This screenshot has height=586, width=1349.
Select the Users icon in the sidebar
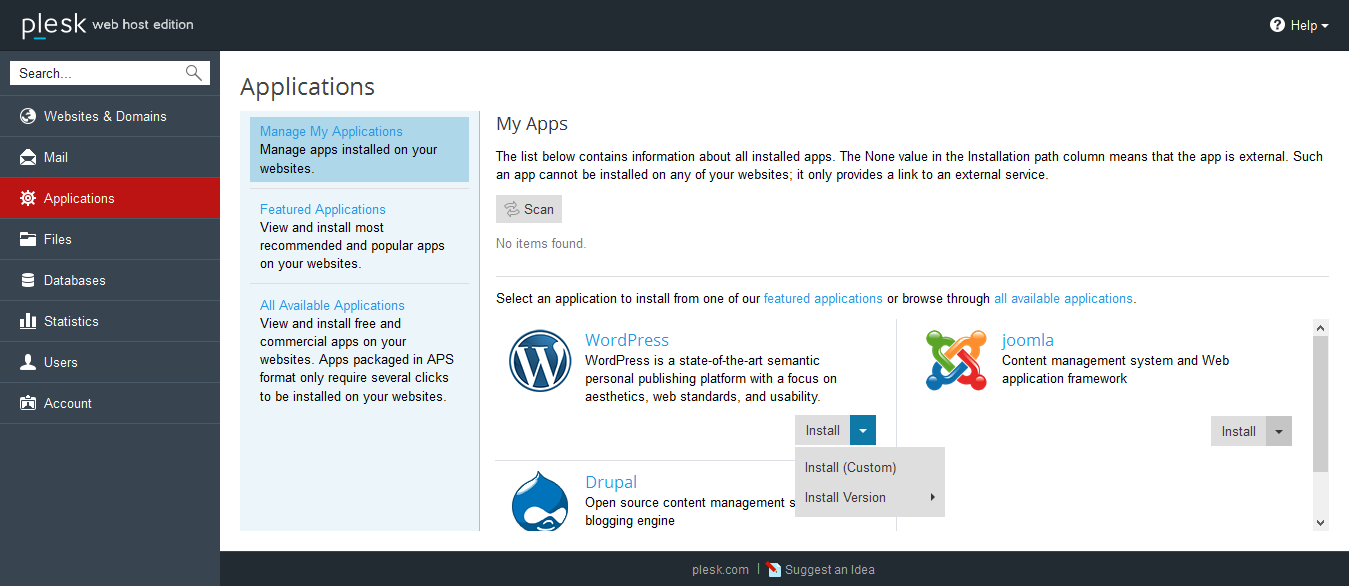coord(27,362)
